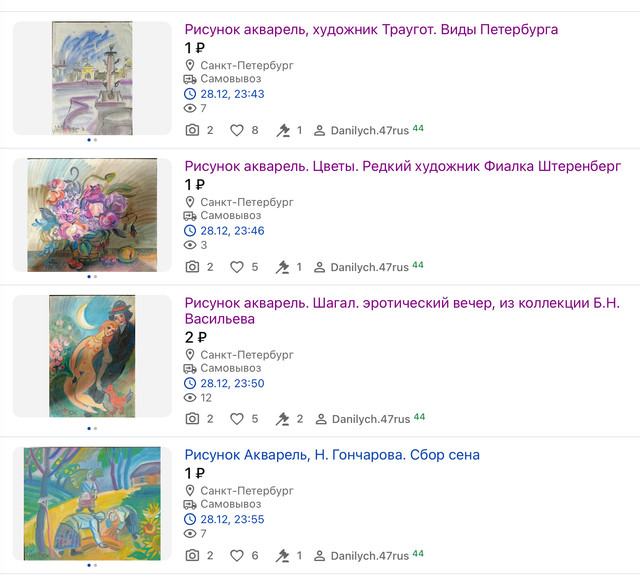Open 'Рисунок Акварель, Н. Гончарова. Сбор сена'
Screen dimensions: 640x576
coord(332,455)
